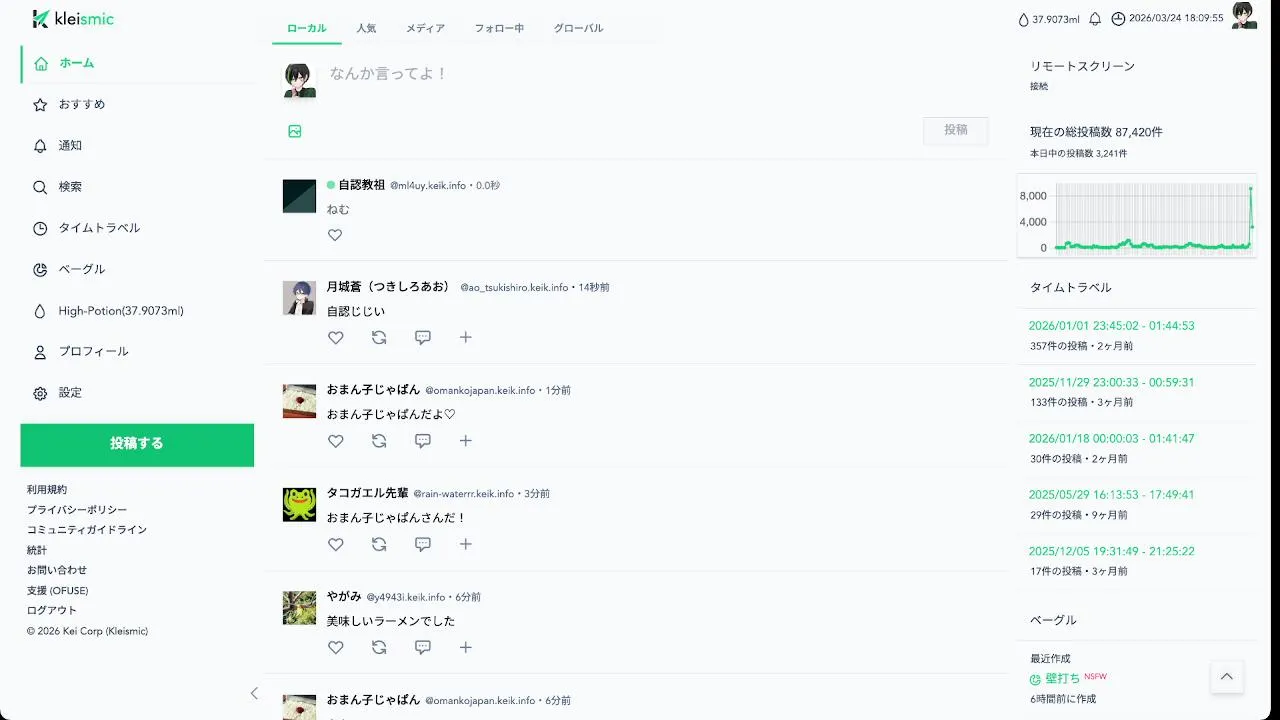Like 月城蒼's post 自認じじい
Viewport: 1280px width, 720px height.
[x=335, y=338]
